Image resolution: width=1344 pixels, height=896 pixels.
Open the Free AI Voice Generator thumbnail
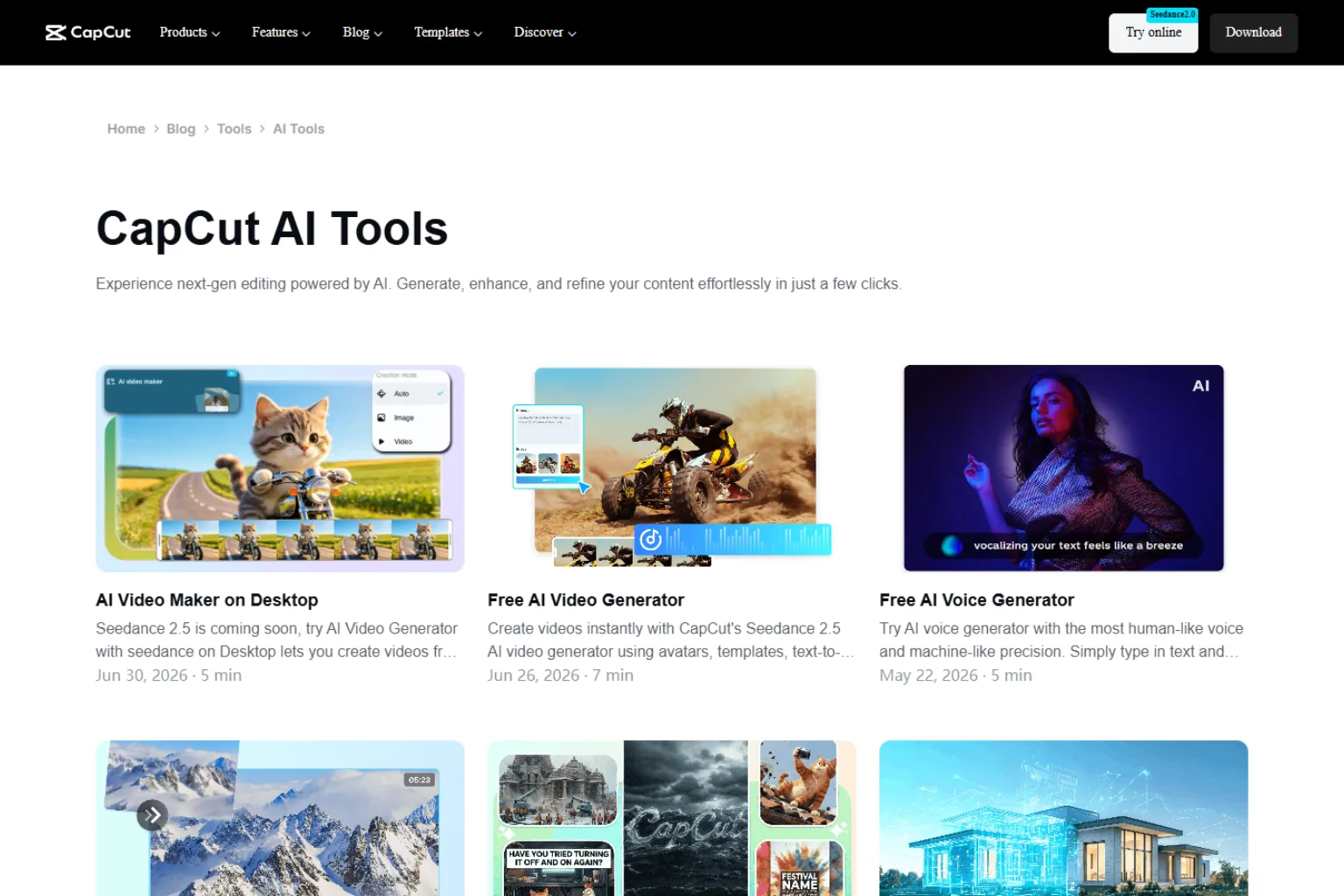tap(1063, 468)
